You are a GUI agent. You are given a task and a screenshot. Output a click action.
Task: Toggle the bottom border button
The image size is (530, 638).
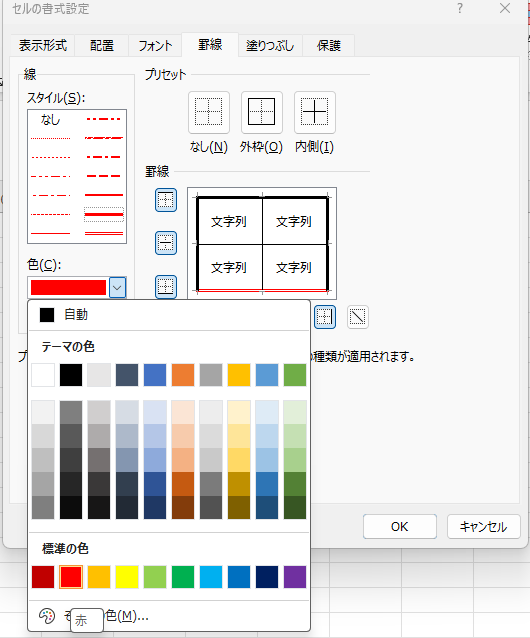166,286
